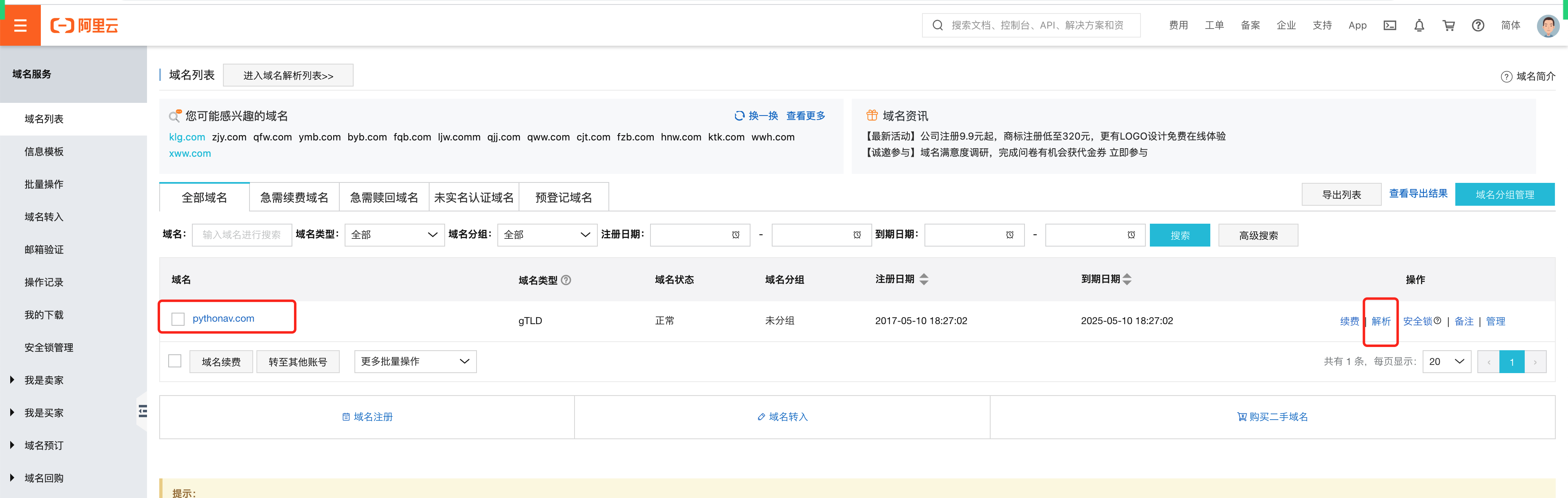Click the help question mark icon
Viewport: 1568px width, 498px height.
pyautogui.click(x=1478, y=26)
